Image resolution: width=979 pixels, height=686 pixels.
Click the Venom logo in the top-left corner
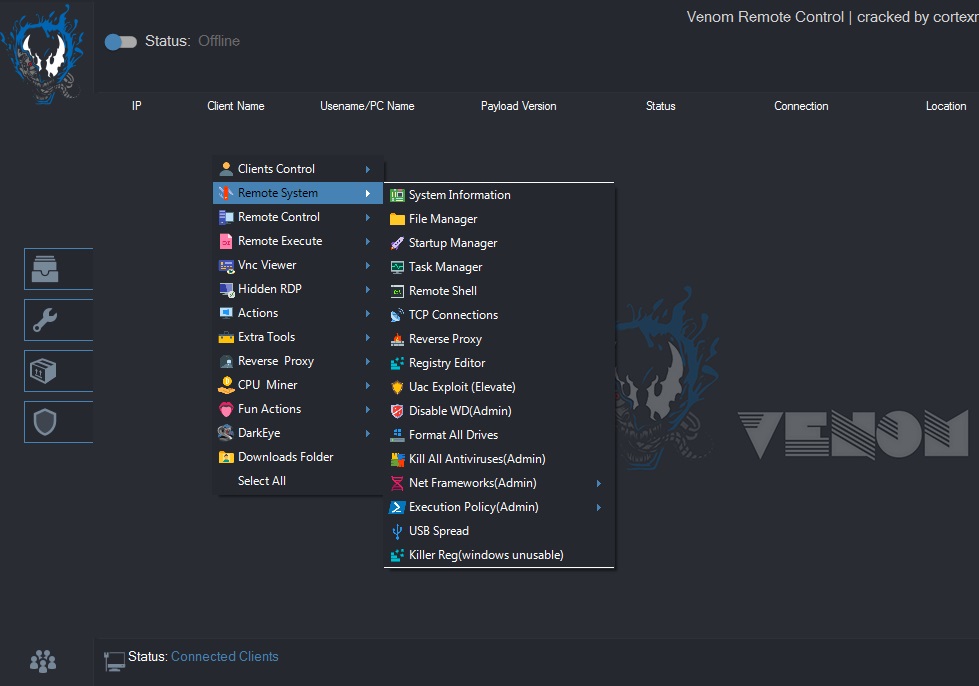44,53
